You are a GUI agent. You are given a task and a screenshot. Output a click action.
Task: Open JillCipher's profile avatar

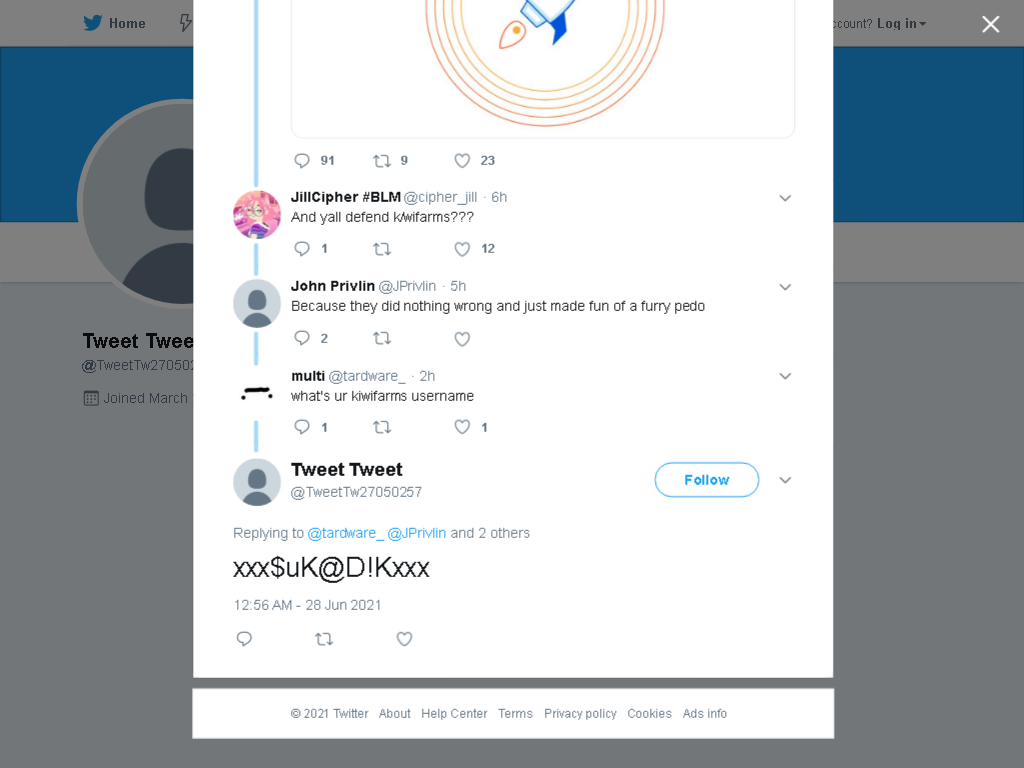click(257, 214)
